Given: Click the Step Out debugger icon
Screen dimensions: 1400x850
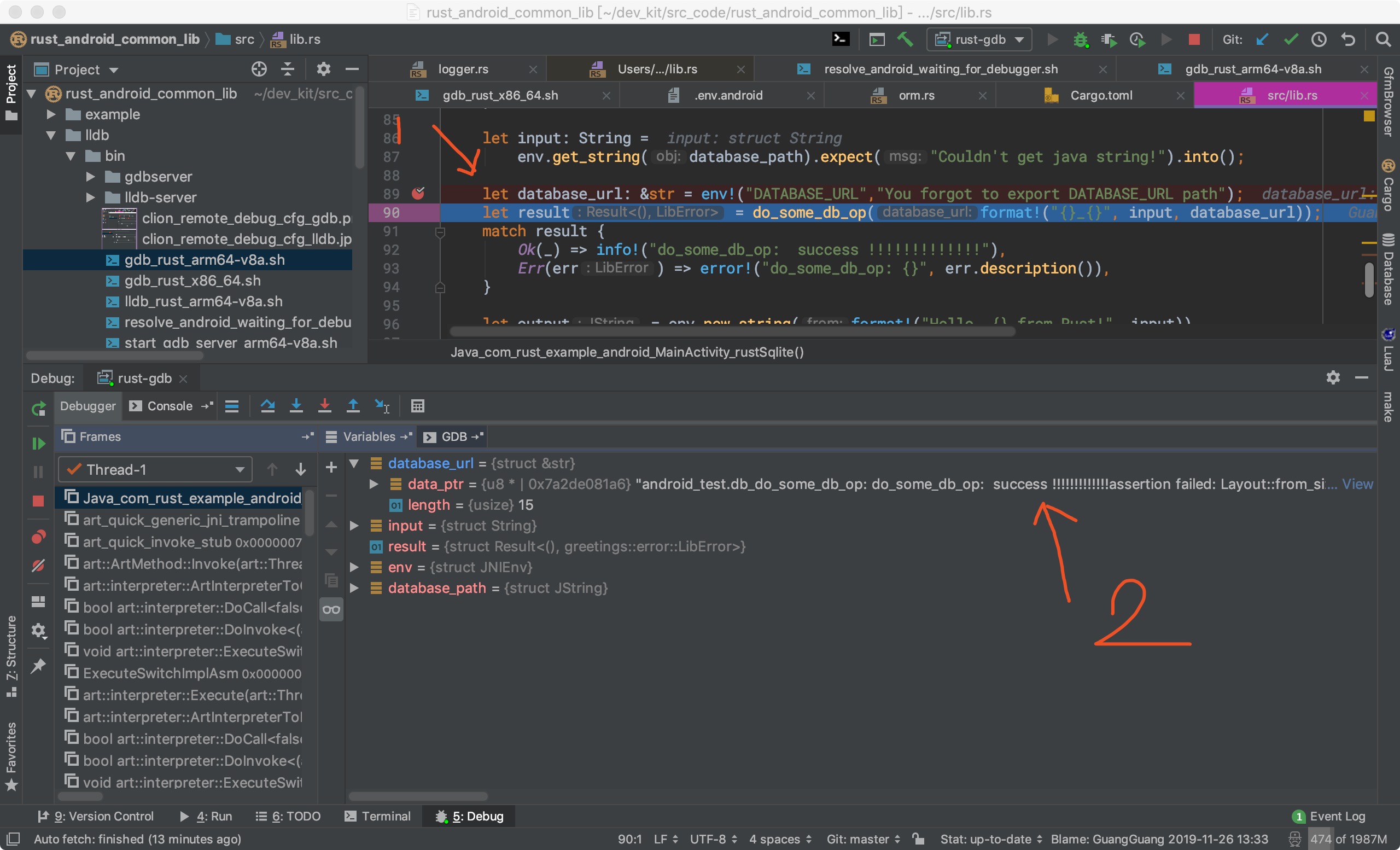Looking at the screenshot, I should pos(353,406).
